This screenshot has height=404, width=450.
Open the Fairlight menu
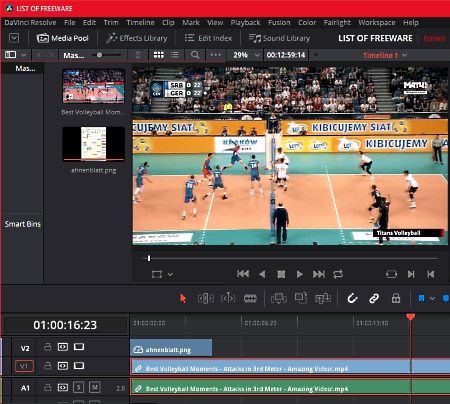click(x=337, y=23)
